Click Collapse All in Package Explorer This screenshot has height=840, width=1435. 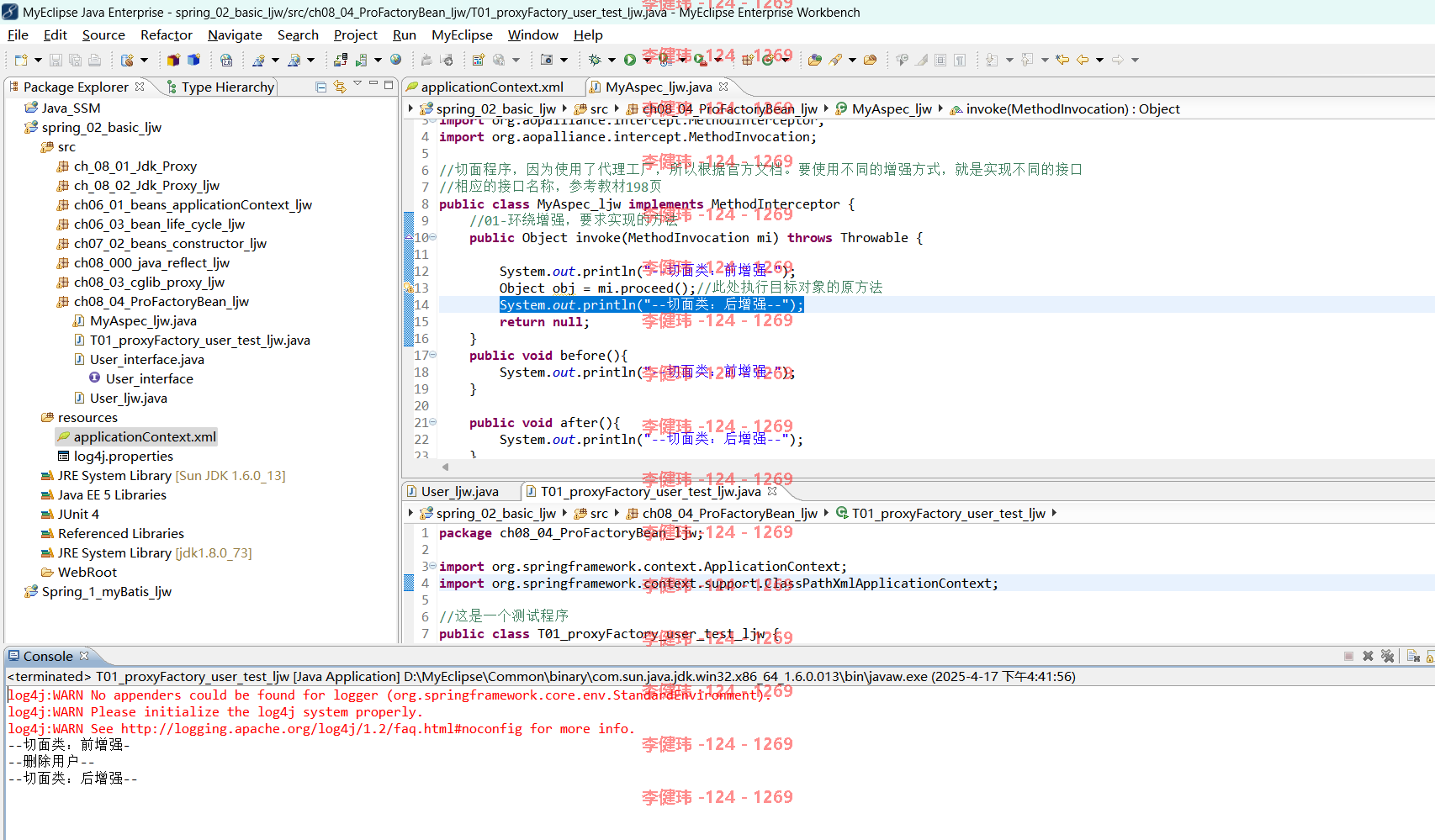[320, 87]
